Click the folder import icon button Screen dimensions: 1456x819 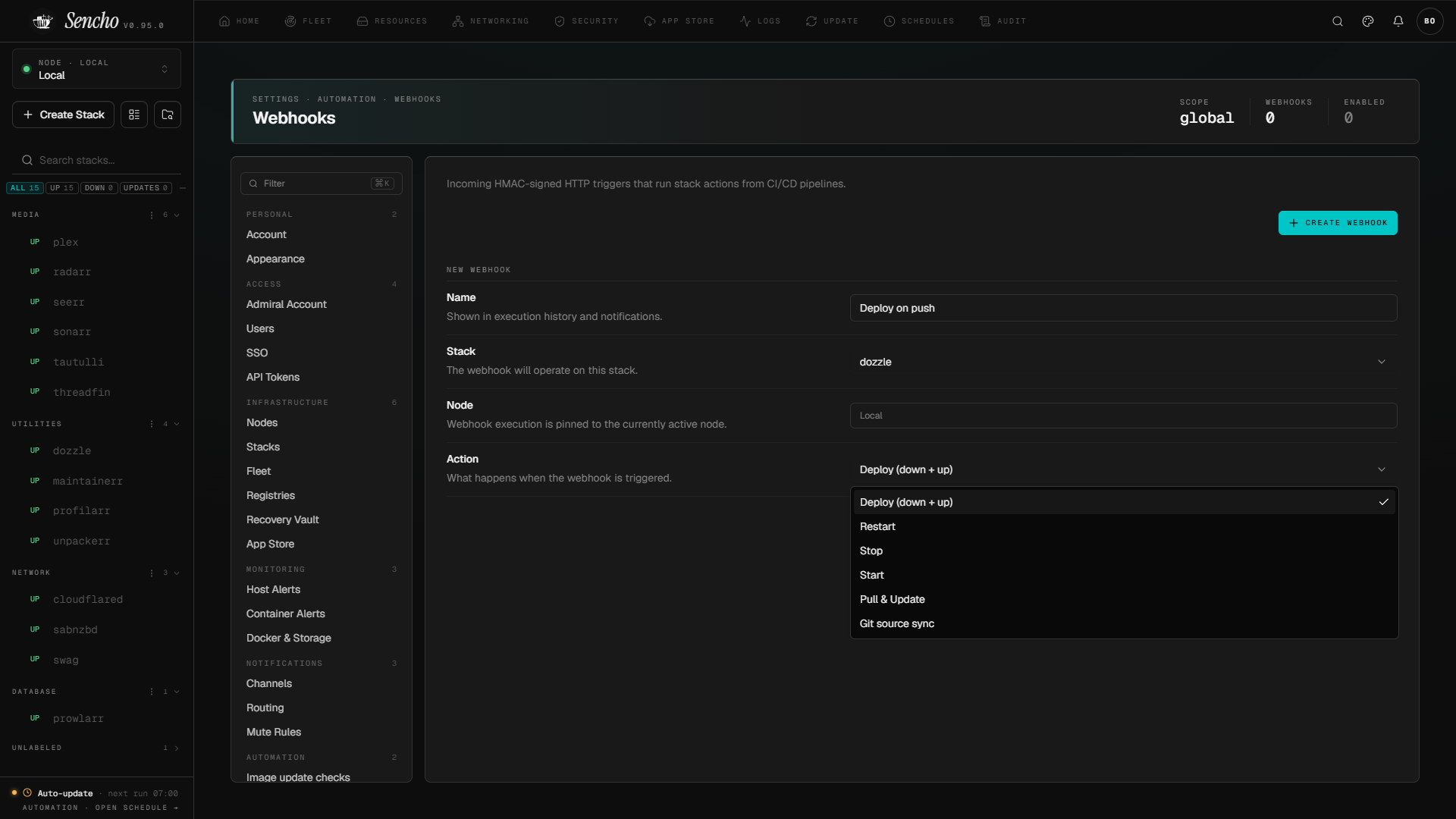click(168, 115)
